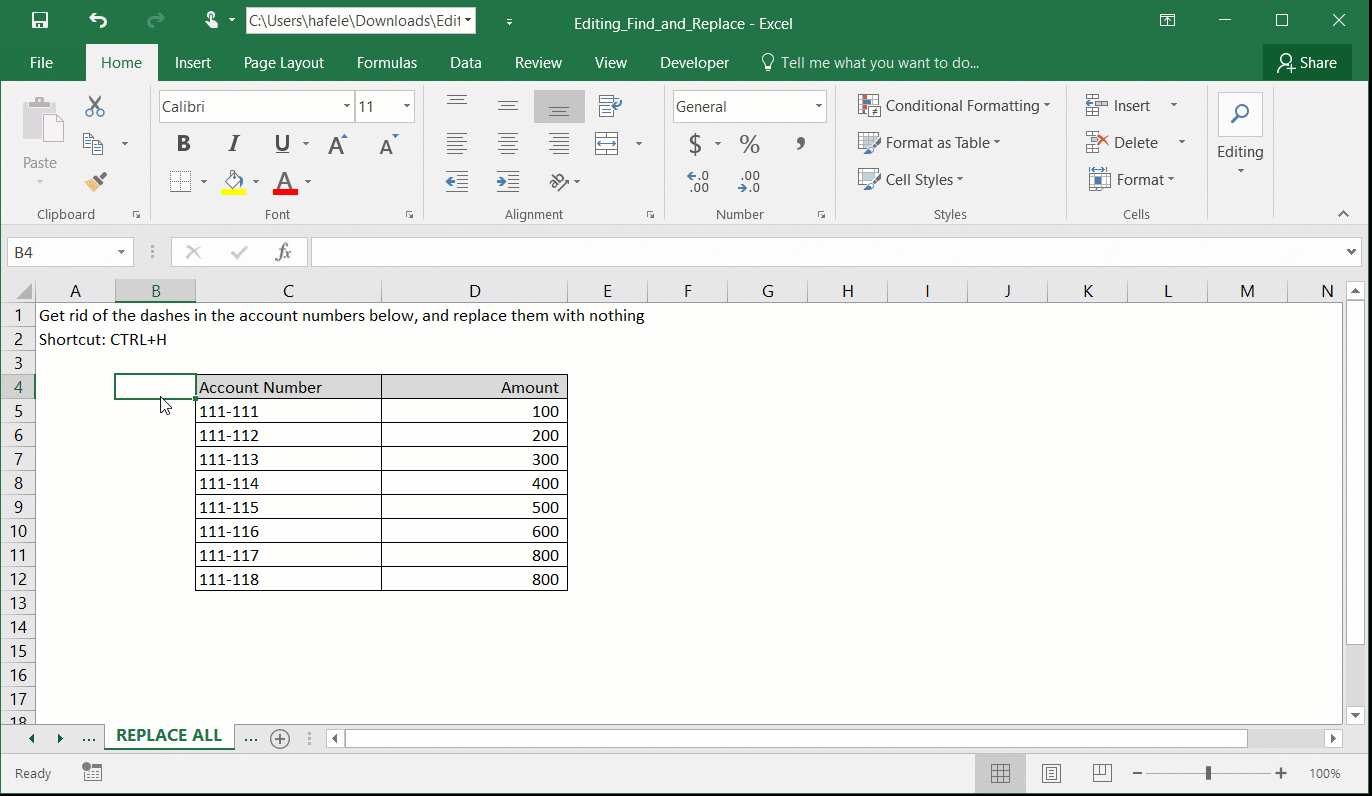Image resolution: width=1372 pixels, height=796 pixels.
Task: Open the General number format dropdown
Action: (819, 107)
